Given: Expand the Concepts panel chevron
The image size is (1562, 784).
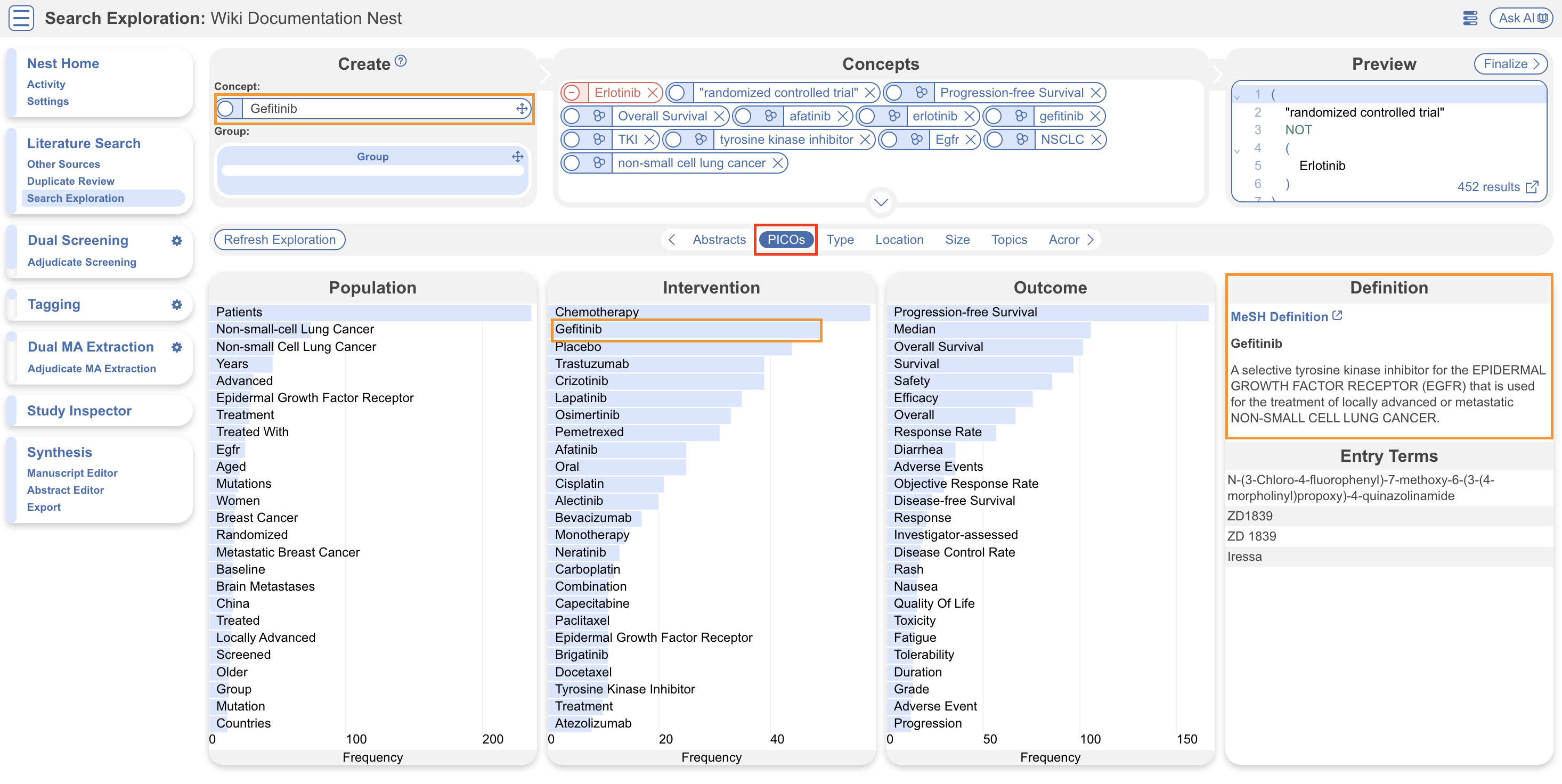Looking at the screenshot, I should [881, 202].
